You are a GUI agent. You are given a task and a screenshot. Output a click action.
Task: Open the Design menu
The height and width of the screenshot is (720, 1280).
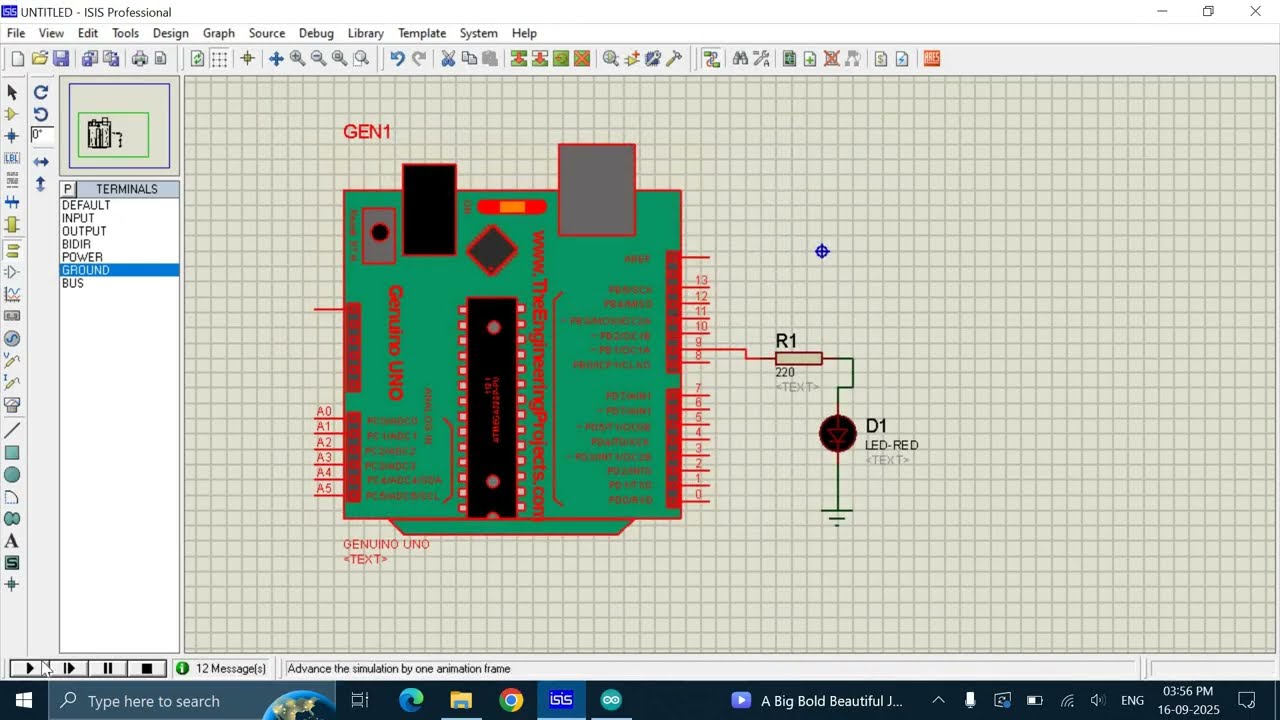pos(170,33)
